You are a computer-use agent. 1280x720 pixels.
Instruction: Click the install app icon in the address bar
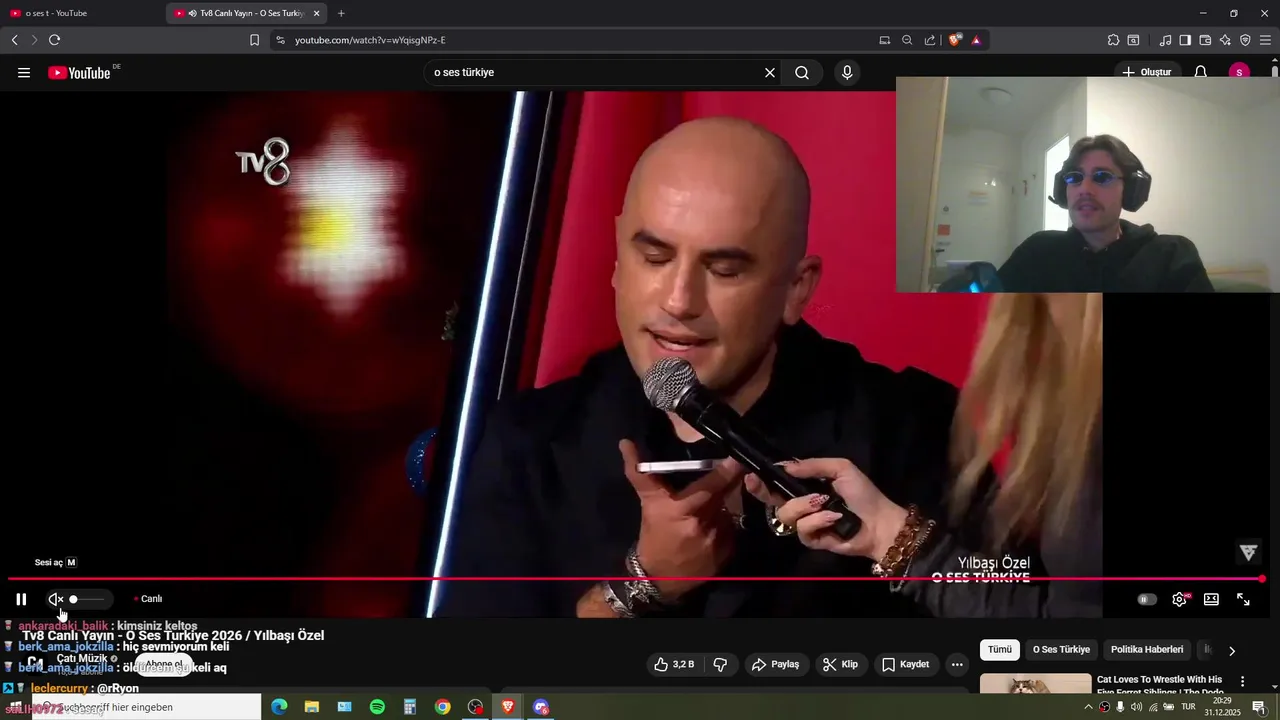pyautogui.click(x=884, y=40)
